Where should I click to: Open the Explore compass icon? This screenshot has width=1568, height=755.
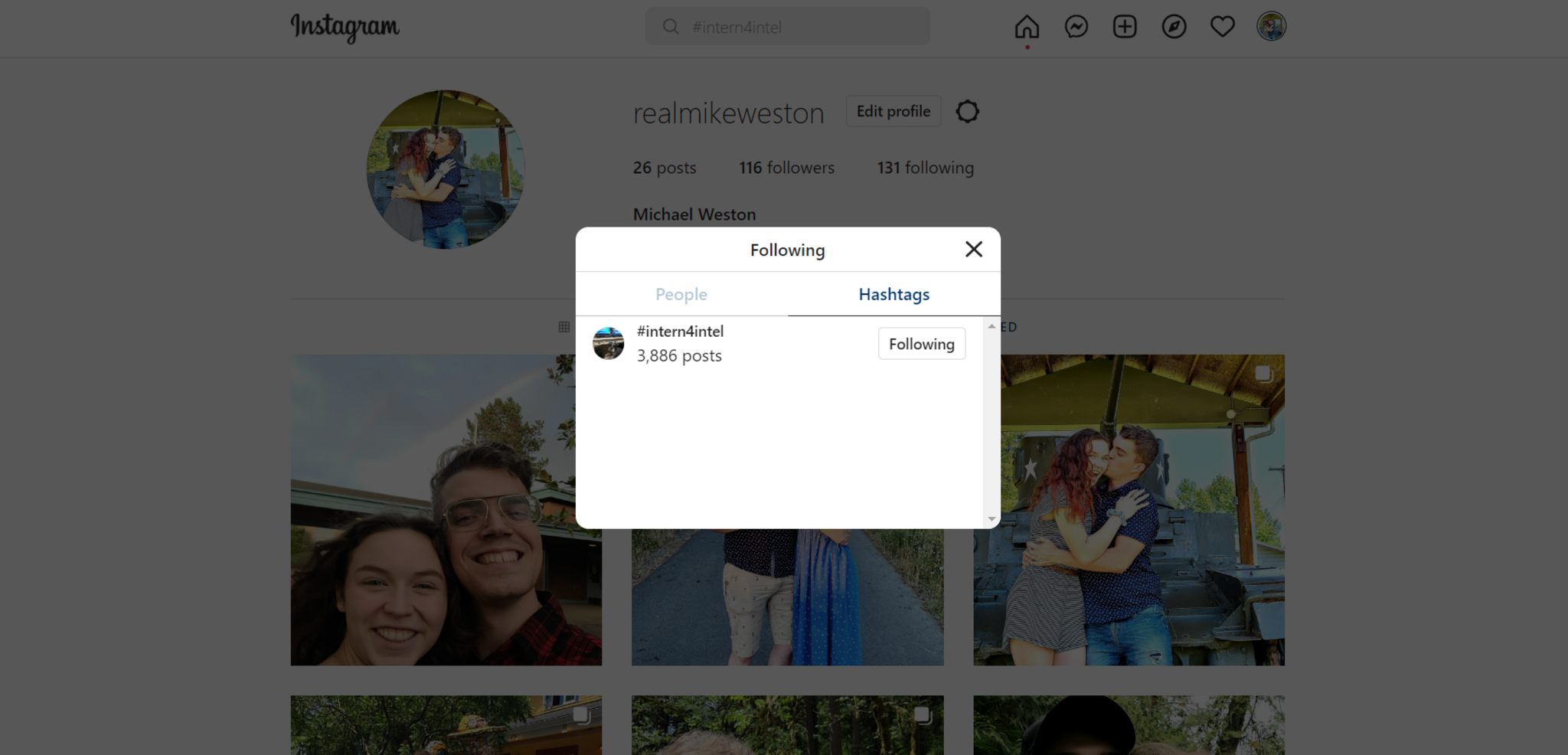tap(1174, 27)
